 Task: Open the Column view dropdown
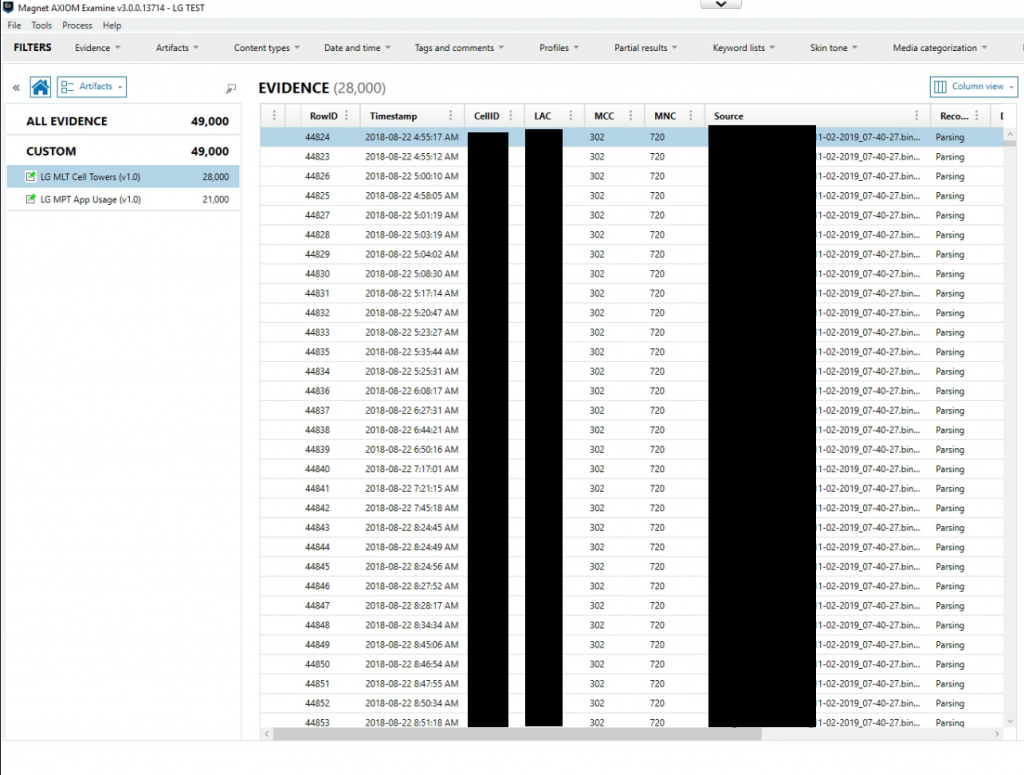click(x=973, y=87)
